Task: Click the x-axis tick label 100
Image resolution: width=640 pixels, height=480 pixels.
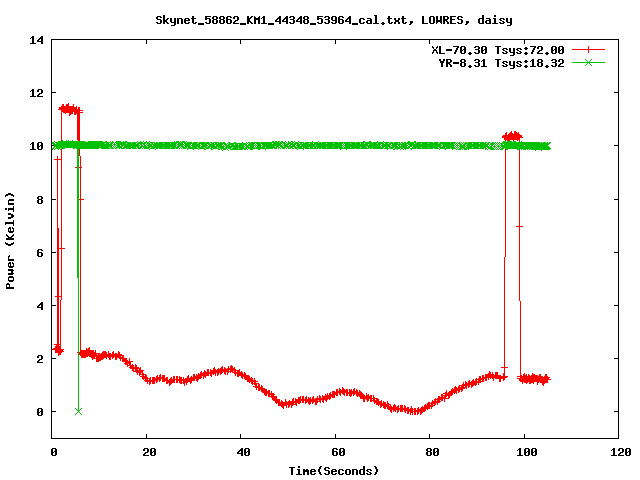Action: pos(527,452)
